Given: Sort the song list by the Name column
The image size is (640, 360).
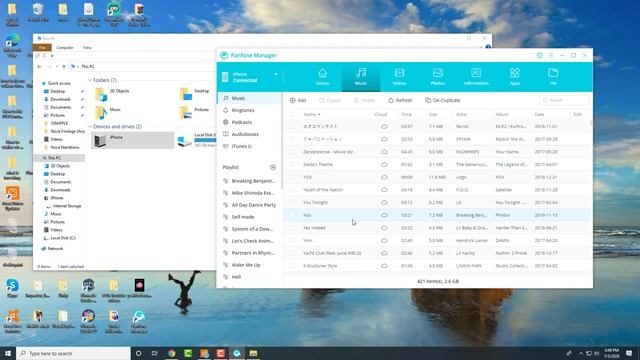Looking at the screenshot, I should [x=311, y=115].
